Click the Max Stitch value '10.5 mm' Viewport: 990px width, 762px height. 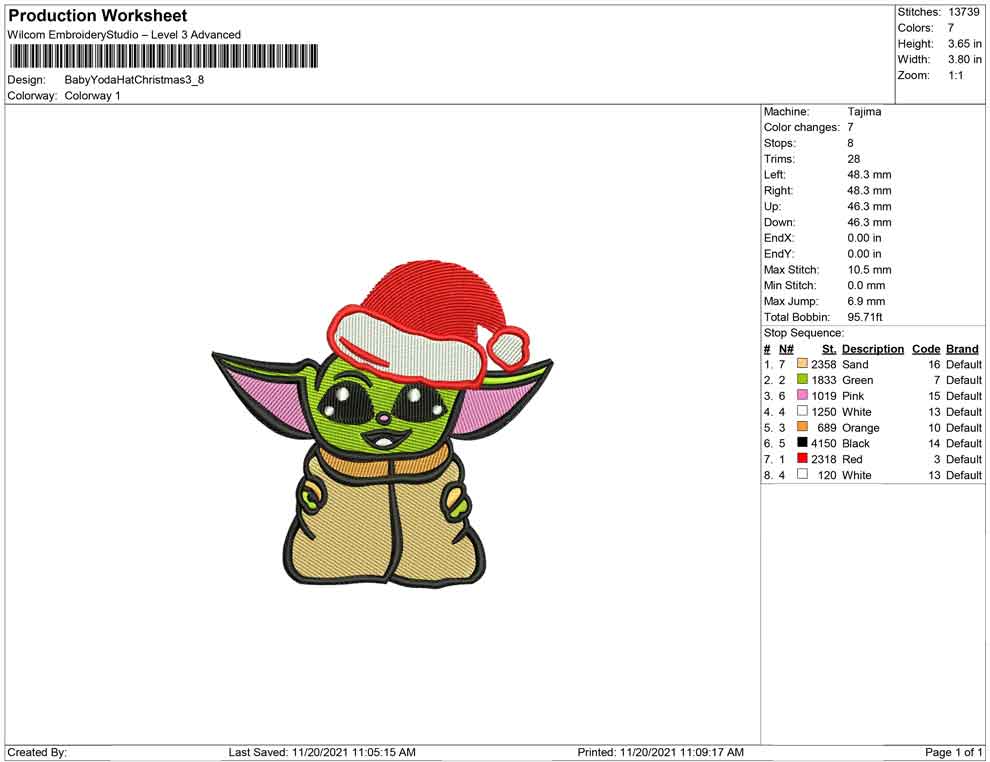(869, 270)
